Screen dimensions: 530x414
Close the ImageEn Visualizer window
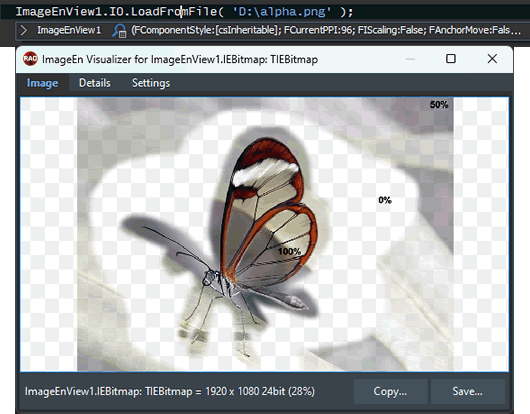pos(492,59)
